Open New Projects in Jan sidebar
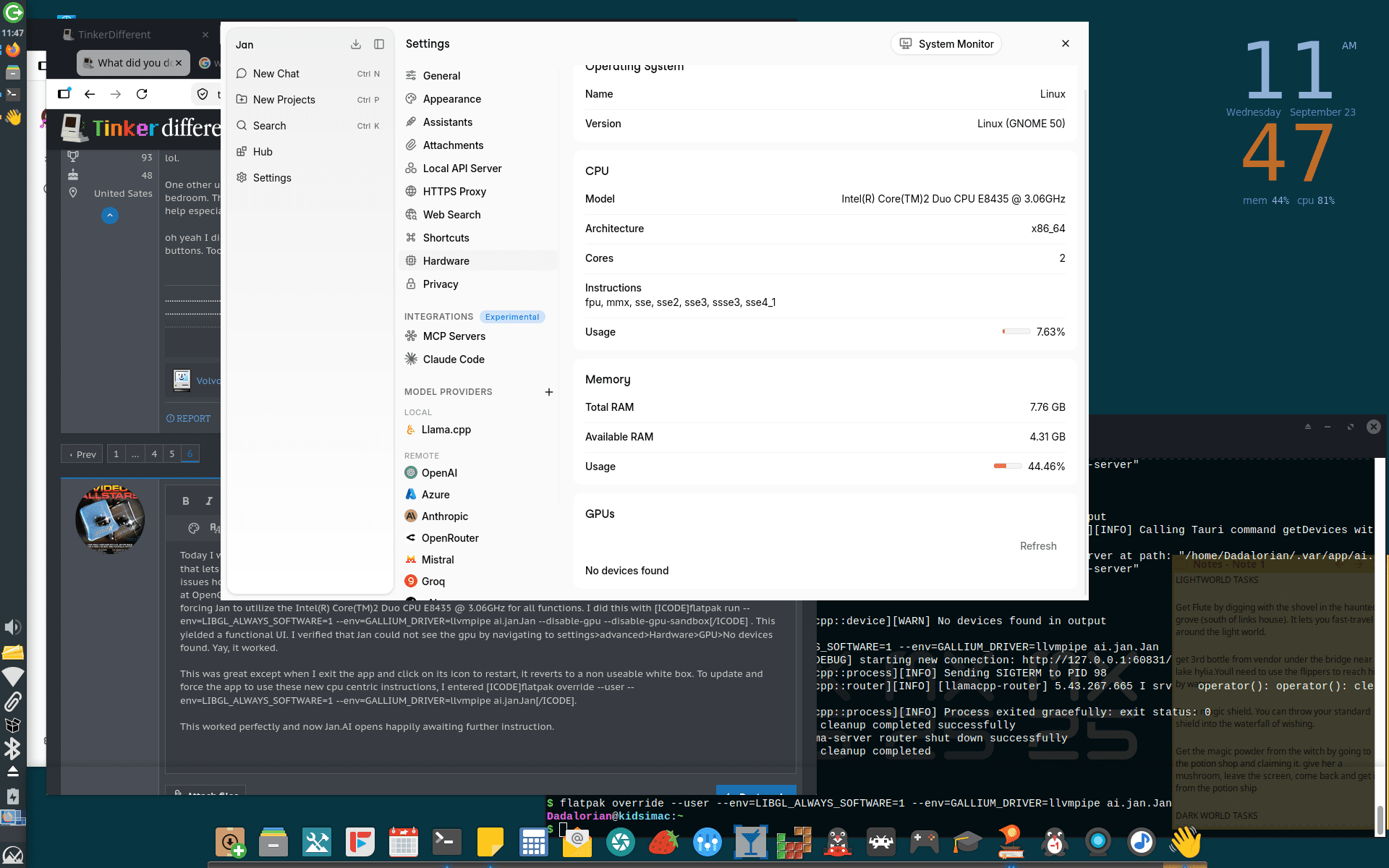Viewport: 1389px width, 868px height. [310, 100]
